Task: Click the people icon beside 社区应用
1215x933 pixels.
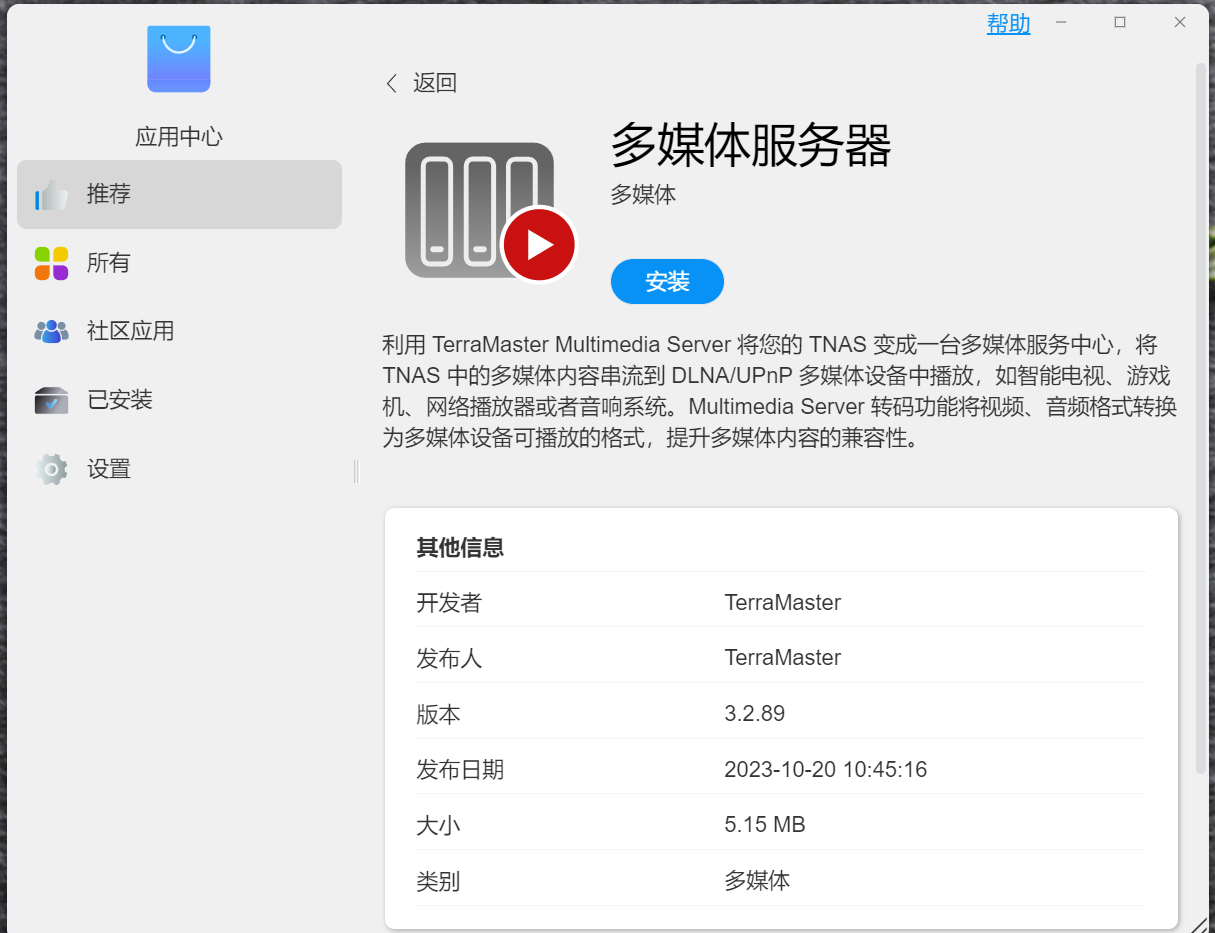Action: point(52,331)
